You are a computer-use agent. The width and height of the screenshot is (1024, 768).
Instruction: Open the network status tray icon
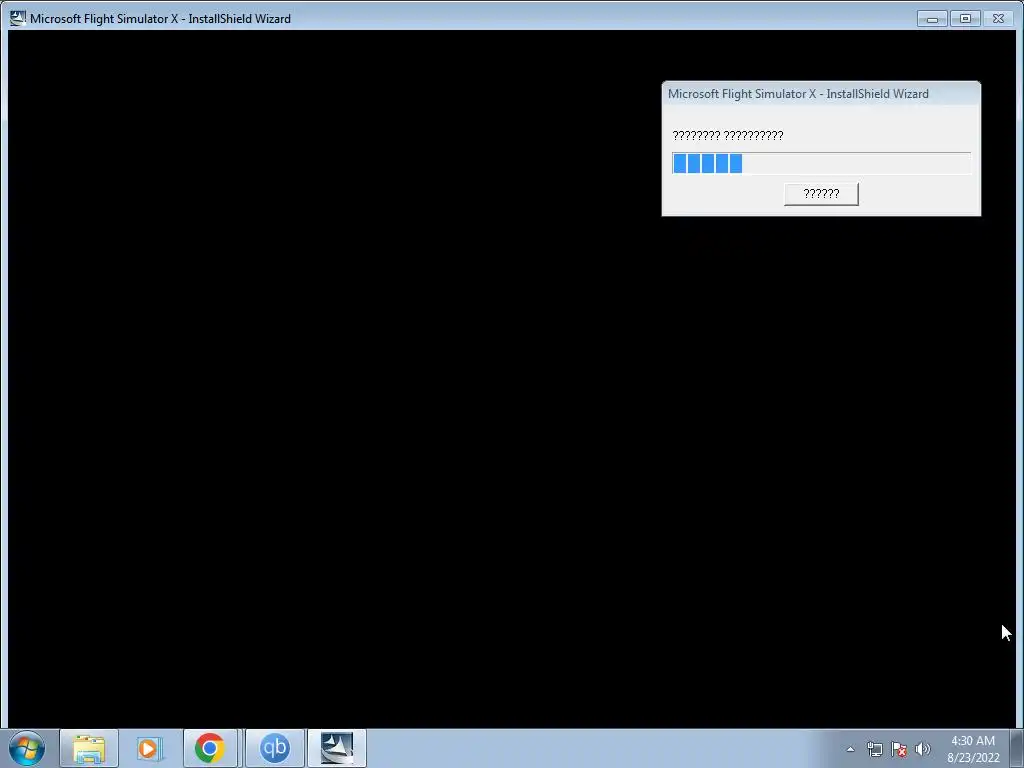(x=874, y=749)
